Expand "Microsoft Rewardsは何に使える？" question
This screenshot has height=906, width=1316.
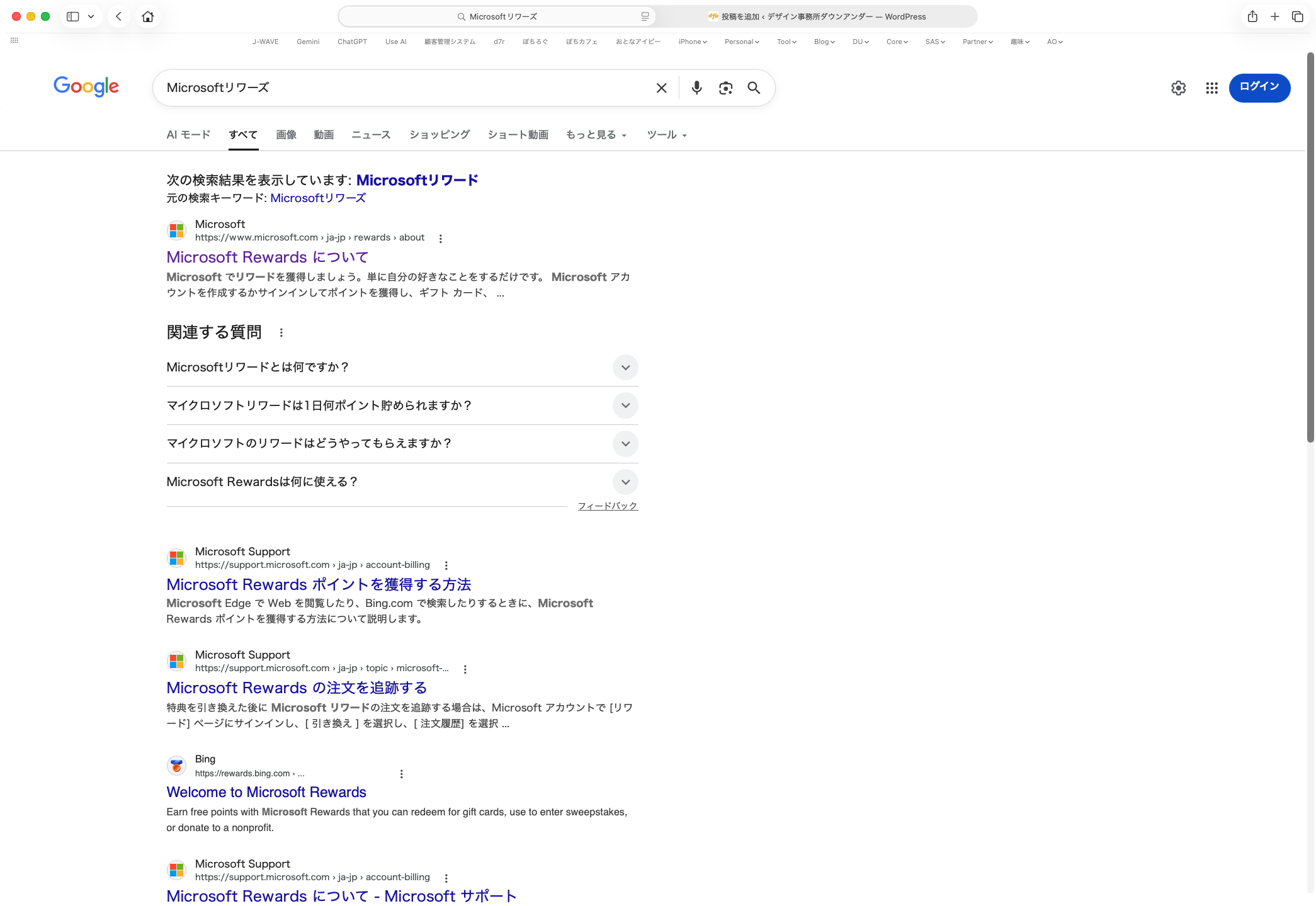pyautogui.click(x=625, y=482)
